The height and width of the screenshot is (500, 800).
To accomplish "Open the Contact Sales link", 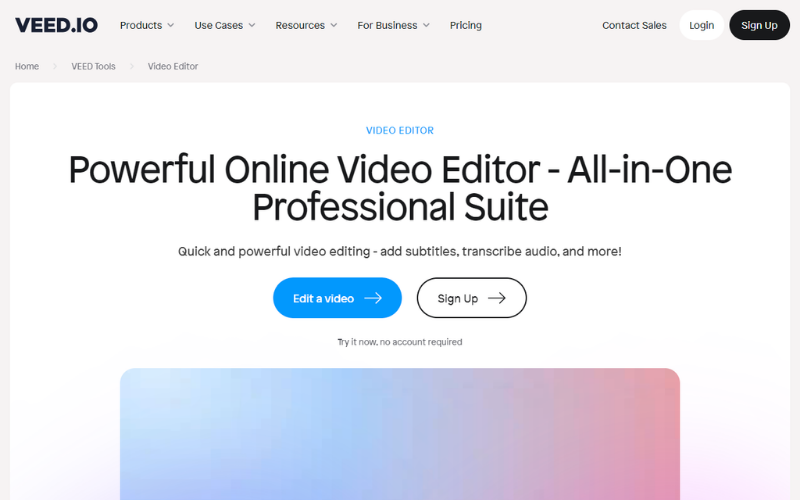I will click(634, 25).
